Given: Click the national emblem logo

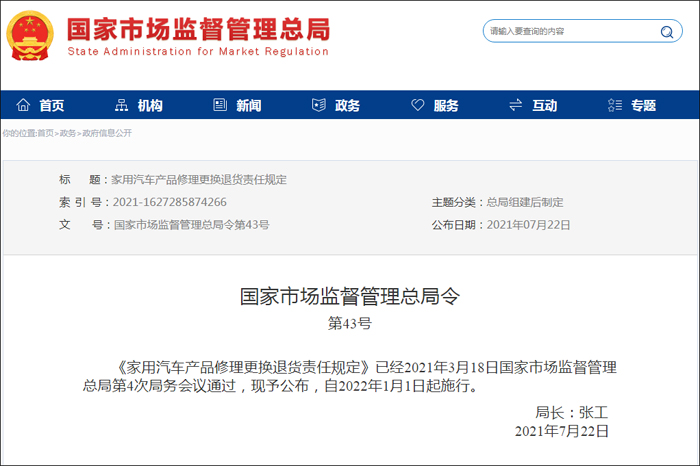Looking at the screenshot, I should click(30, 36).
